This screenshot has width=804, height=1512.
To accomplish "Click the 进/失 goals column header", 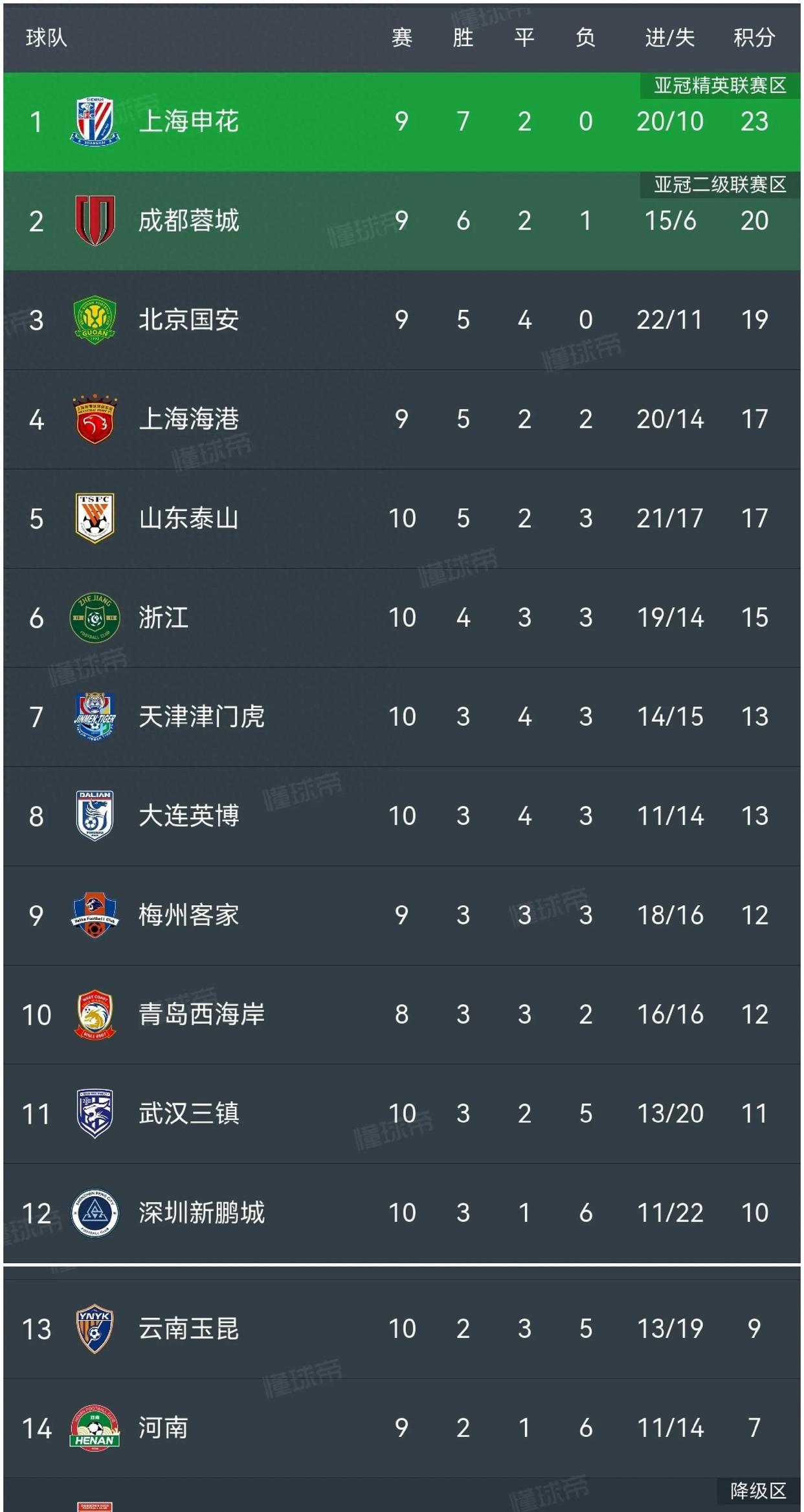I will (669, 38).
